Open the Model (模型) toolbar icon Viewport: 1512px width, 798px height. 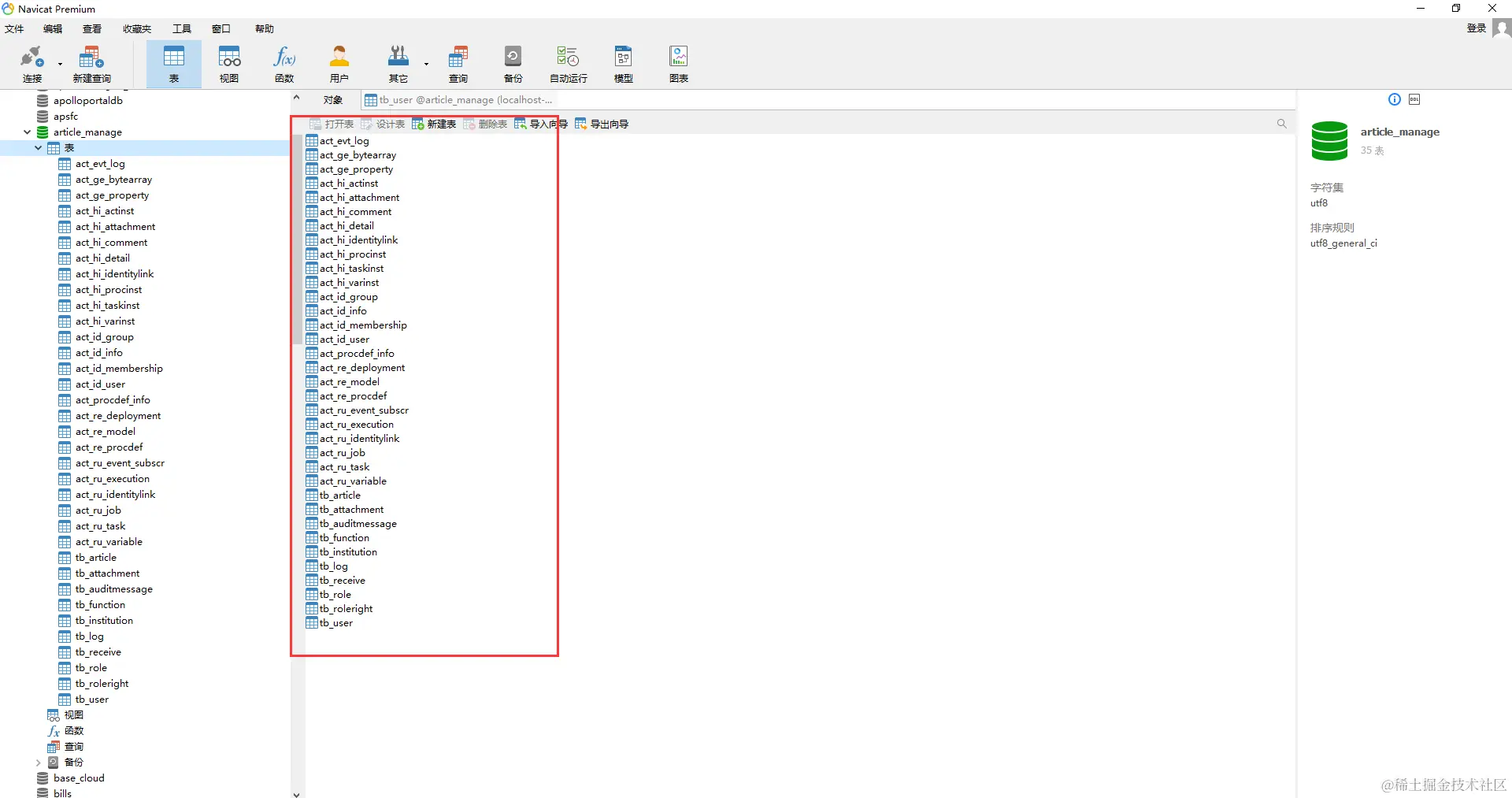tap(624, 64)
